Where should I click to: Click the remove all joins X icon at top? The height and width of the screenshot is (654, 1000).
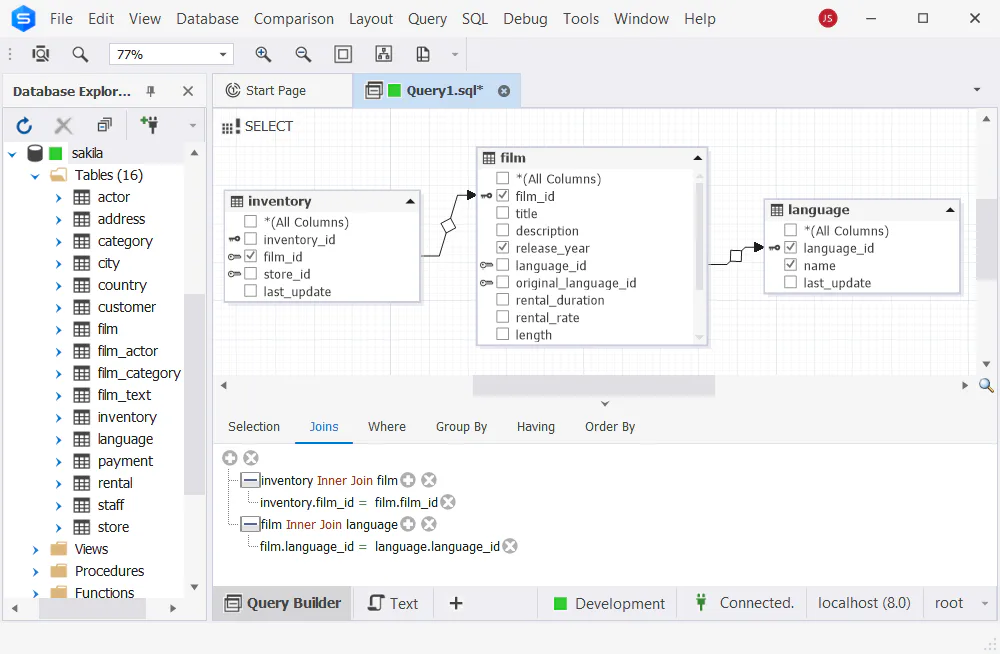click(x=251, y=457)
